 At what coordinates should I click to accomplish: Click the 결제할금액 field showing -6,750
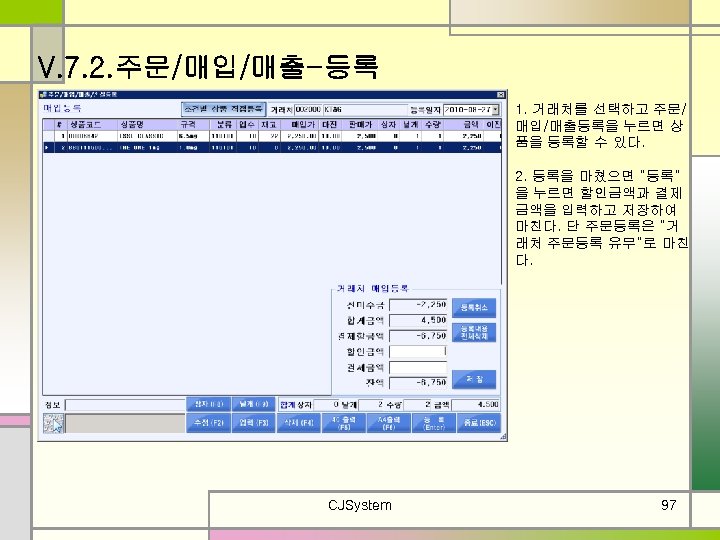pyautogui.click(x=418, y=336)
